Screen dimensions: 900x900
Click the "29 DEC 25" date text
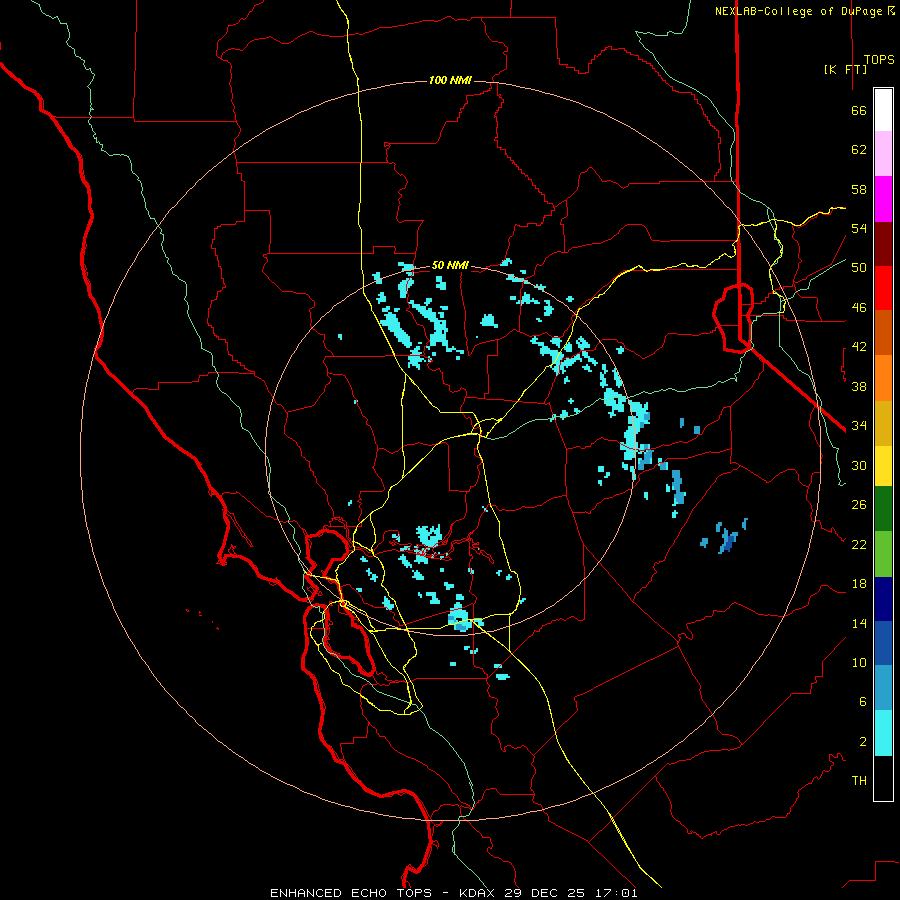click(545, 893)
